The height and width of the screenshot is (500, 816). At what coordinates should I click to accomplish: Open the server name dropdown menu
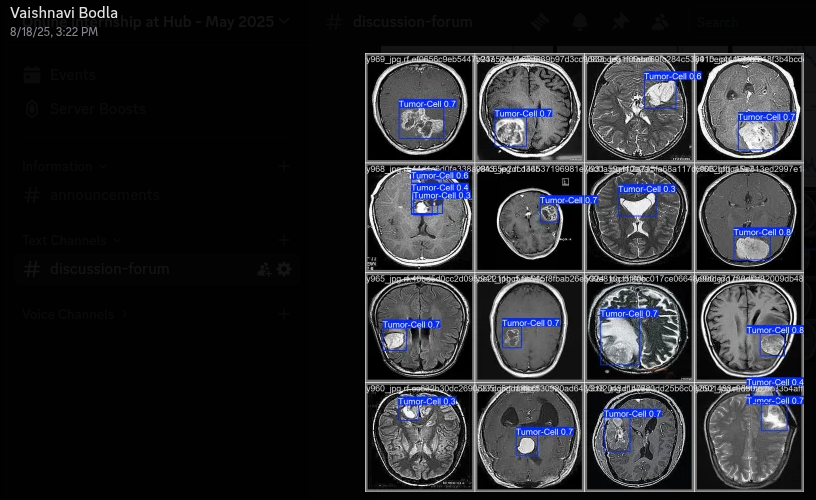(284, 21)
